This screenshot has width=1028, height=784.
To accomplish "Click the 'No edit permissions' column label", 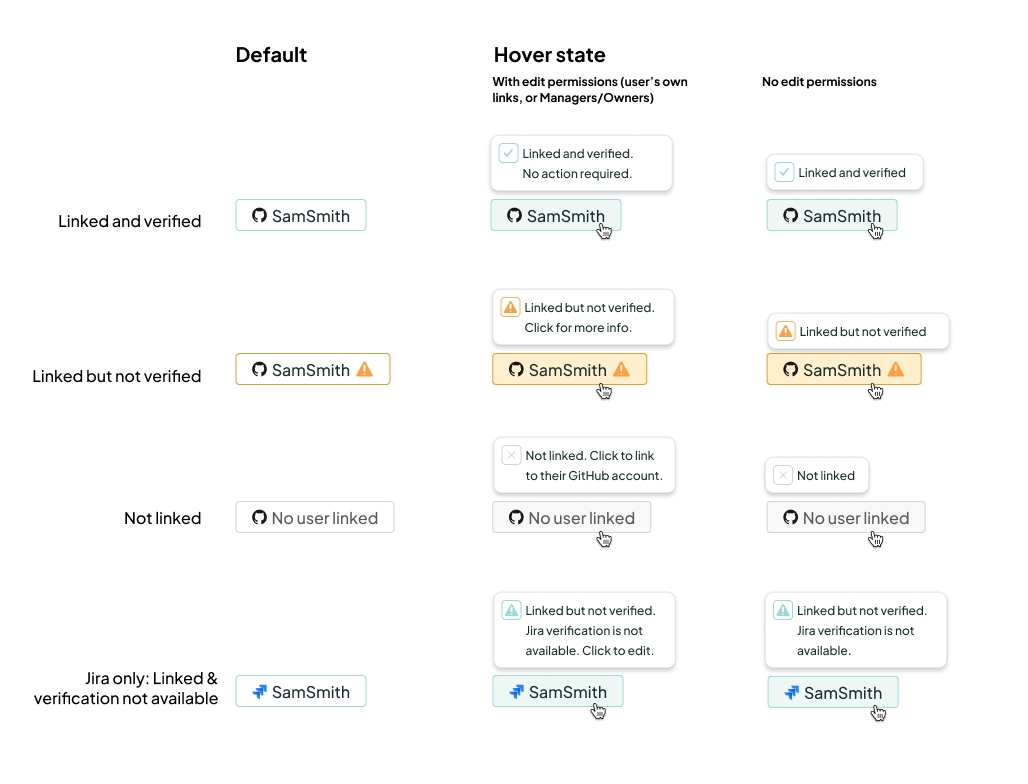I will pos(819,82).
